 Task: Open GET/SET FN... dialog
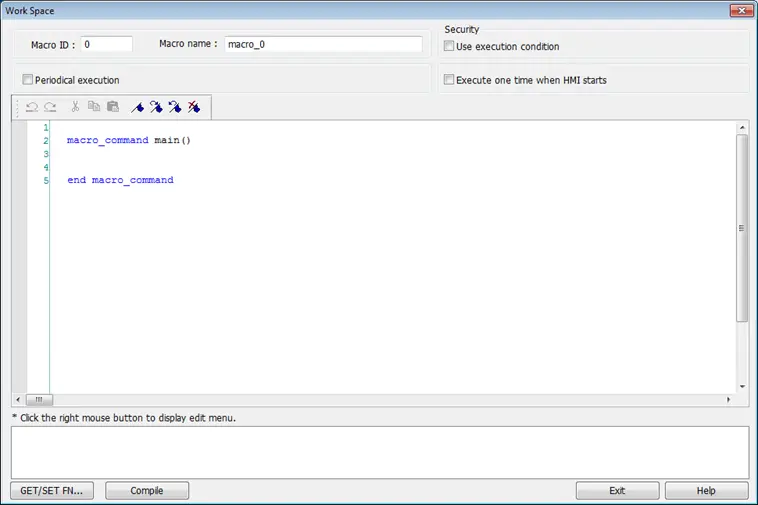(x=52, y=491)
